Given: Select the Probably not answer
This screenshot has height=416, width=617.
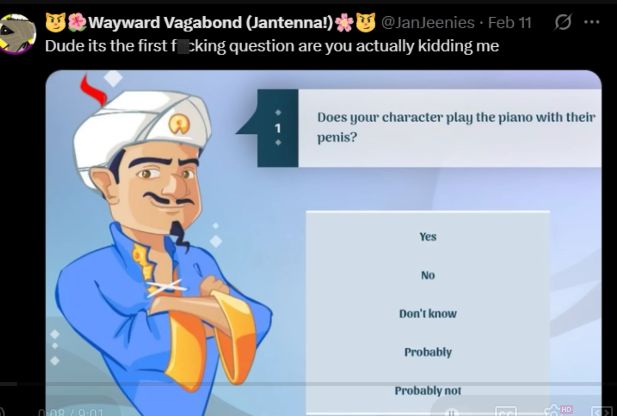Looking at the screenshot, I should tap(428, 390).
